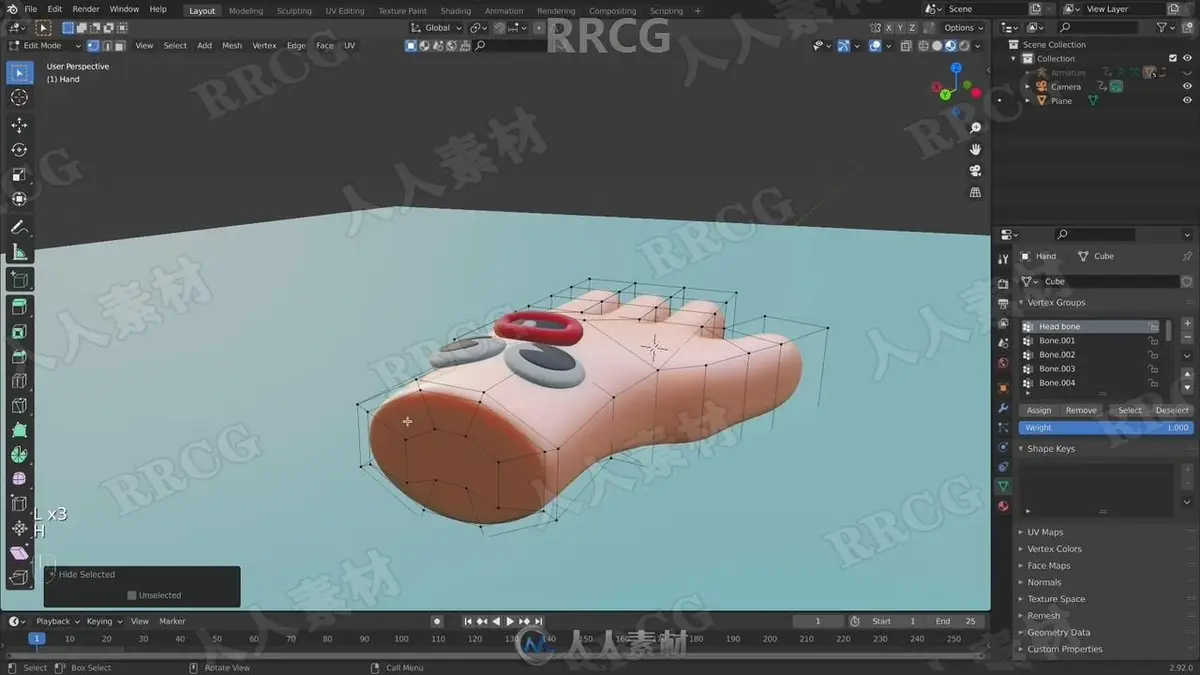Click the Deselect button

pos(1172,410)
